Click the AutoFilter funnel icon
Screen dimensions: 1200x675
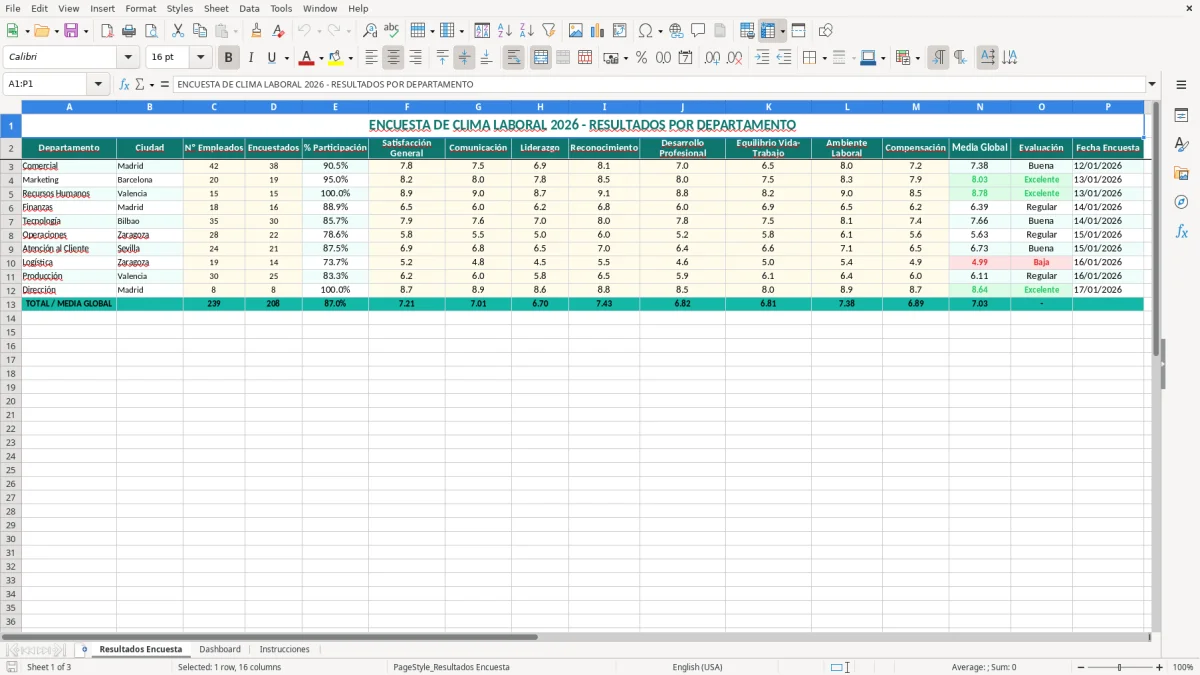tap(549, 31)
